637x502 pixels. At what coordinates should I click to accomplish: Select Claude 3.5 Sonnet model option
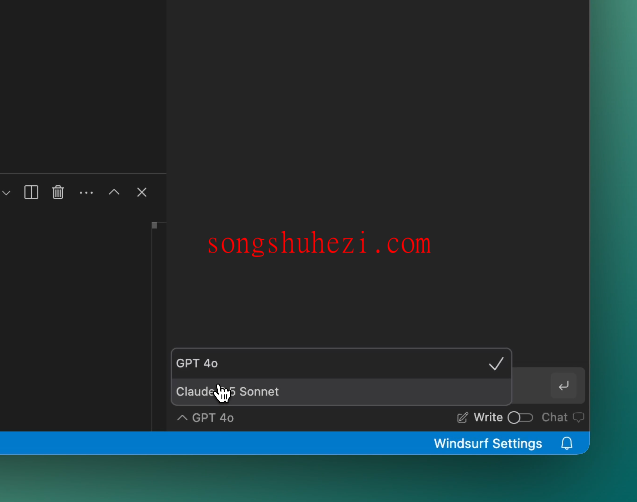[x=341, y=392]
